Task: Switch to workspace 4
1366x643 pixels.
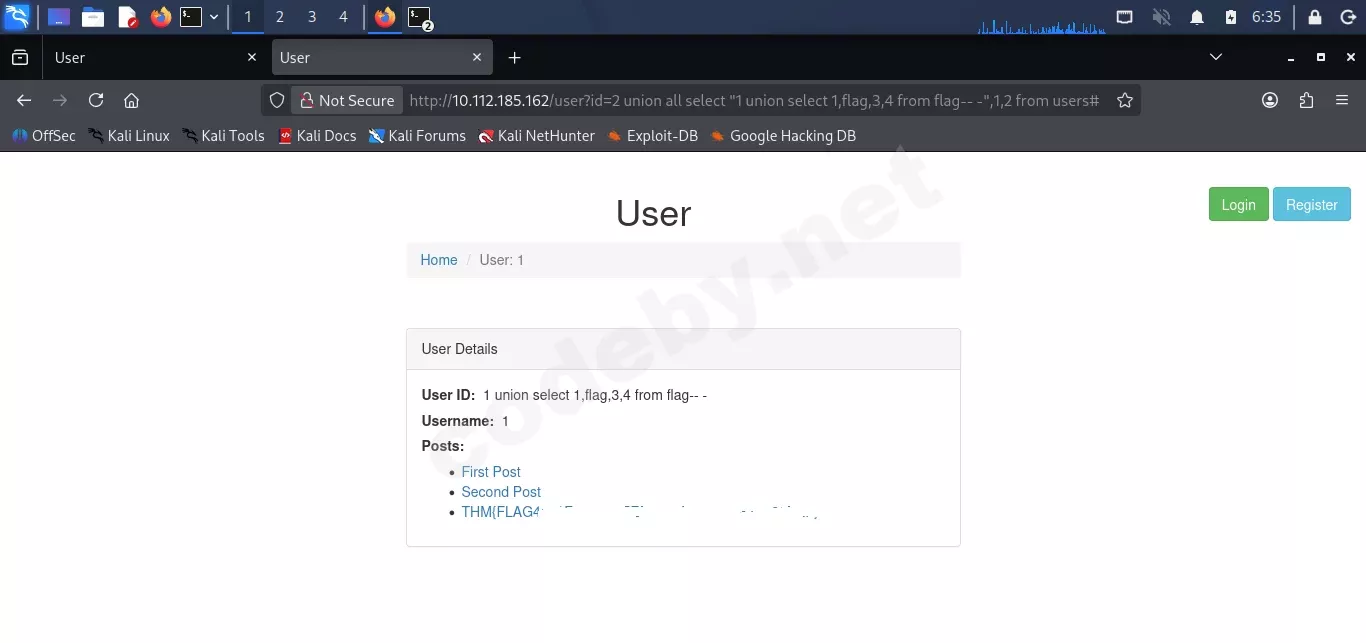Action: 344,17
